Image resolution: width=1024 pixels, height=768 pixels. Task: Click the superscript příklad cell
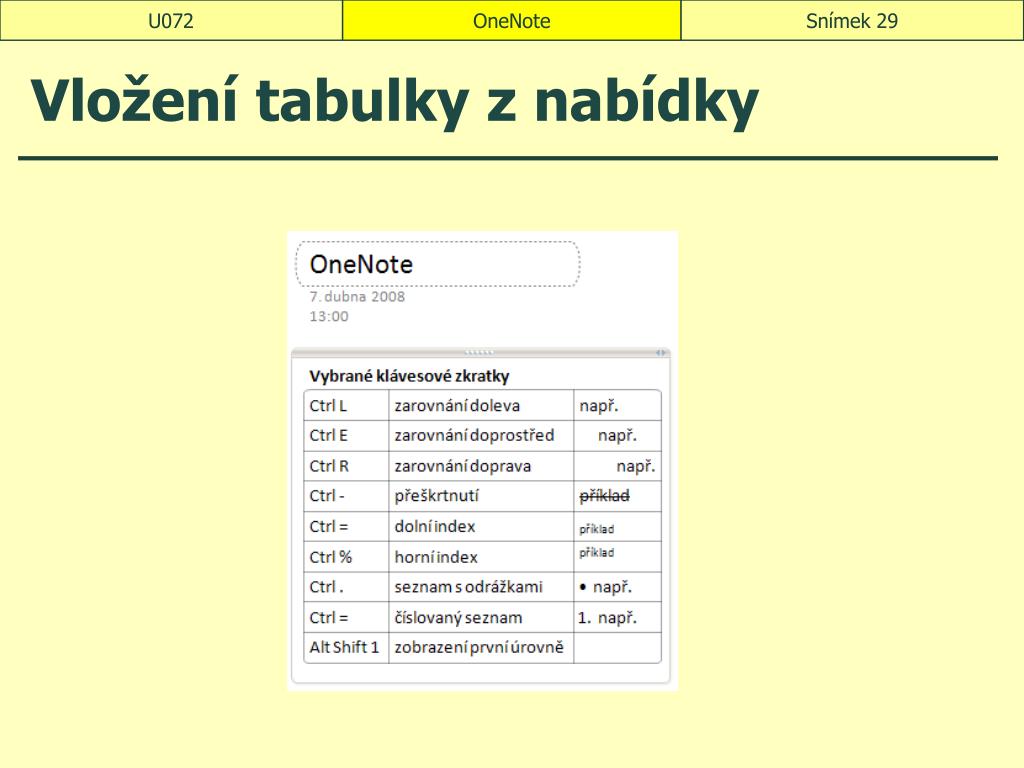pyautogui.click(x=617, y=557)
